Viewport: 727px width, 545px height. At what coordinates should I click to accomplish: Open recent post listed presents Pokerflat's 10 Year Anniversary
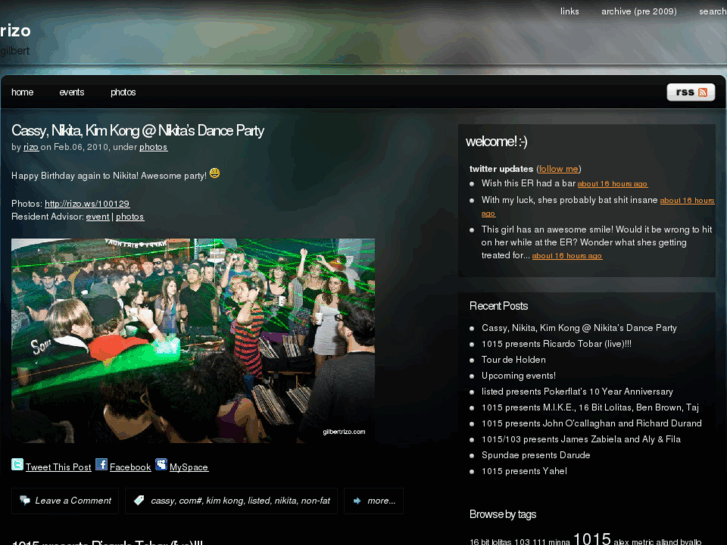(x=577, y=391)
